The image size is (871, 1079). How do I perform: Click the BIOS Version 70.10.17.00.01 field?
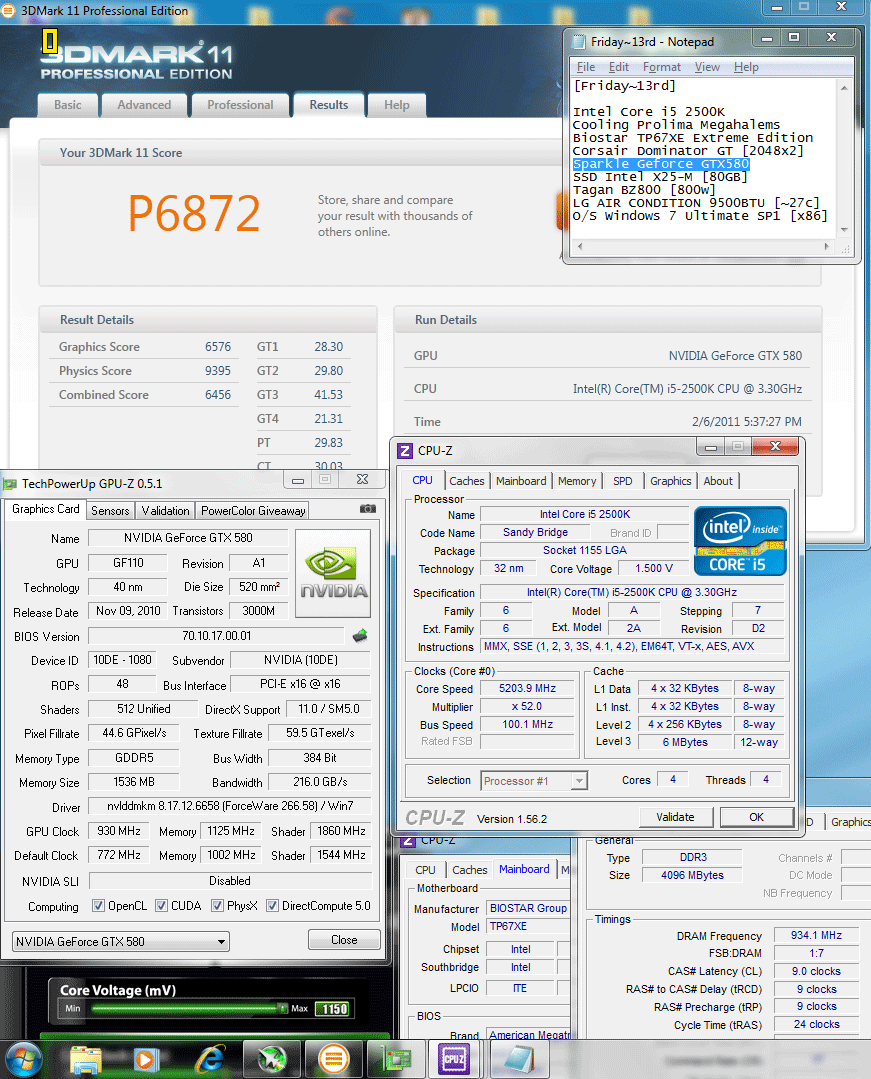pyautogui.click(x=216, y=636)
